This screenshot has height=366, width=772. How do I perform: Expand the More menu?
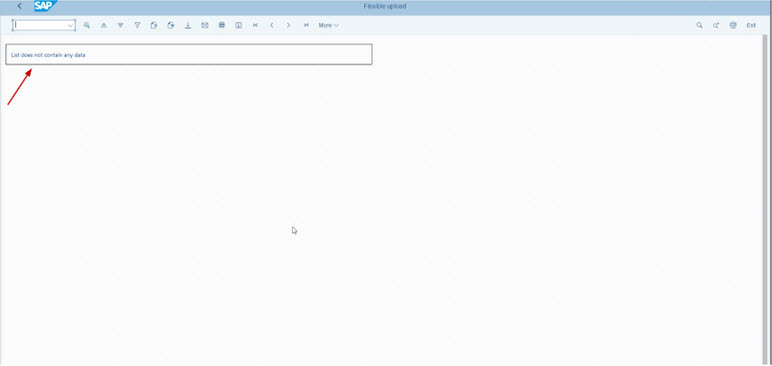(x=328, y=25)
